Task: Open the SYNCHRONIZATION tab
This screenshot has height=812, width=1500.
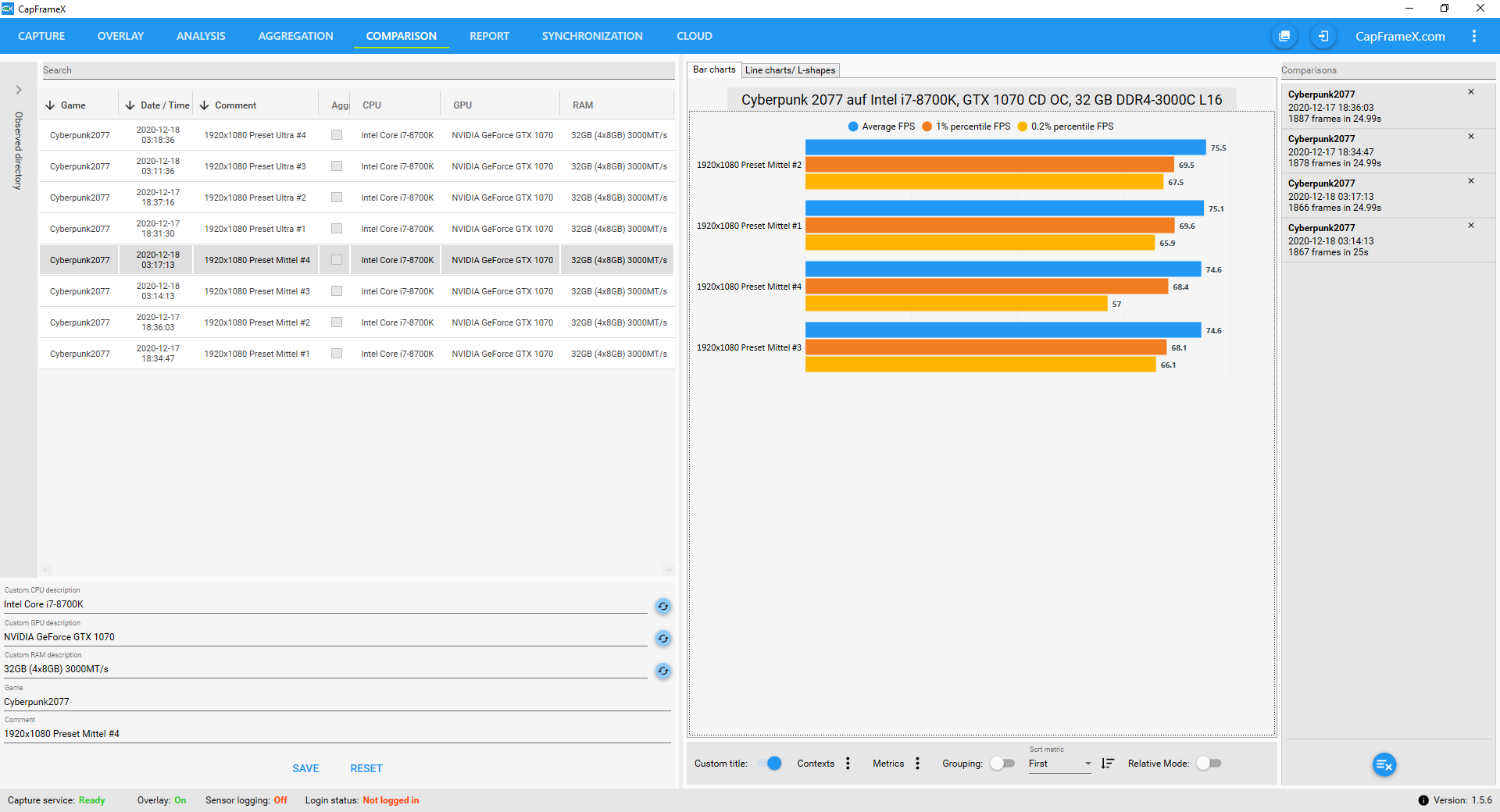Action: pos(592,36)
